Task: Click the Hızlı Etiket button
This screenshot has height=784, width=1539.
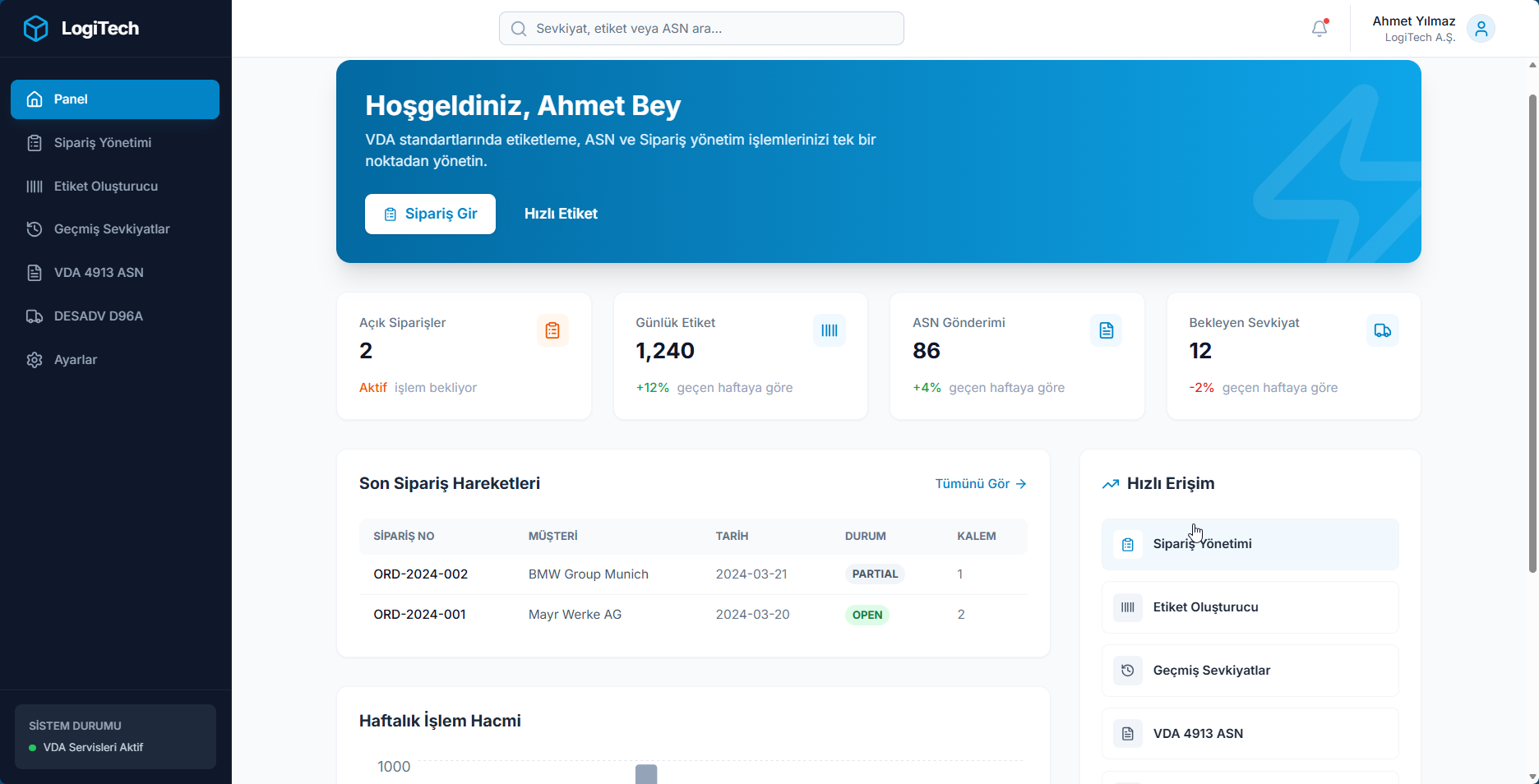Action: [x=561, y=214]
